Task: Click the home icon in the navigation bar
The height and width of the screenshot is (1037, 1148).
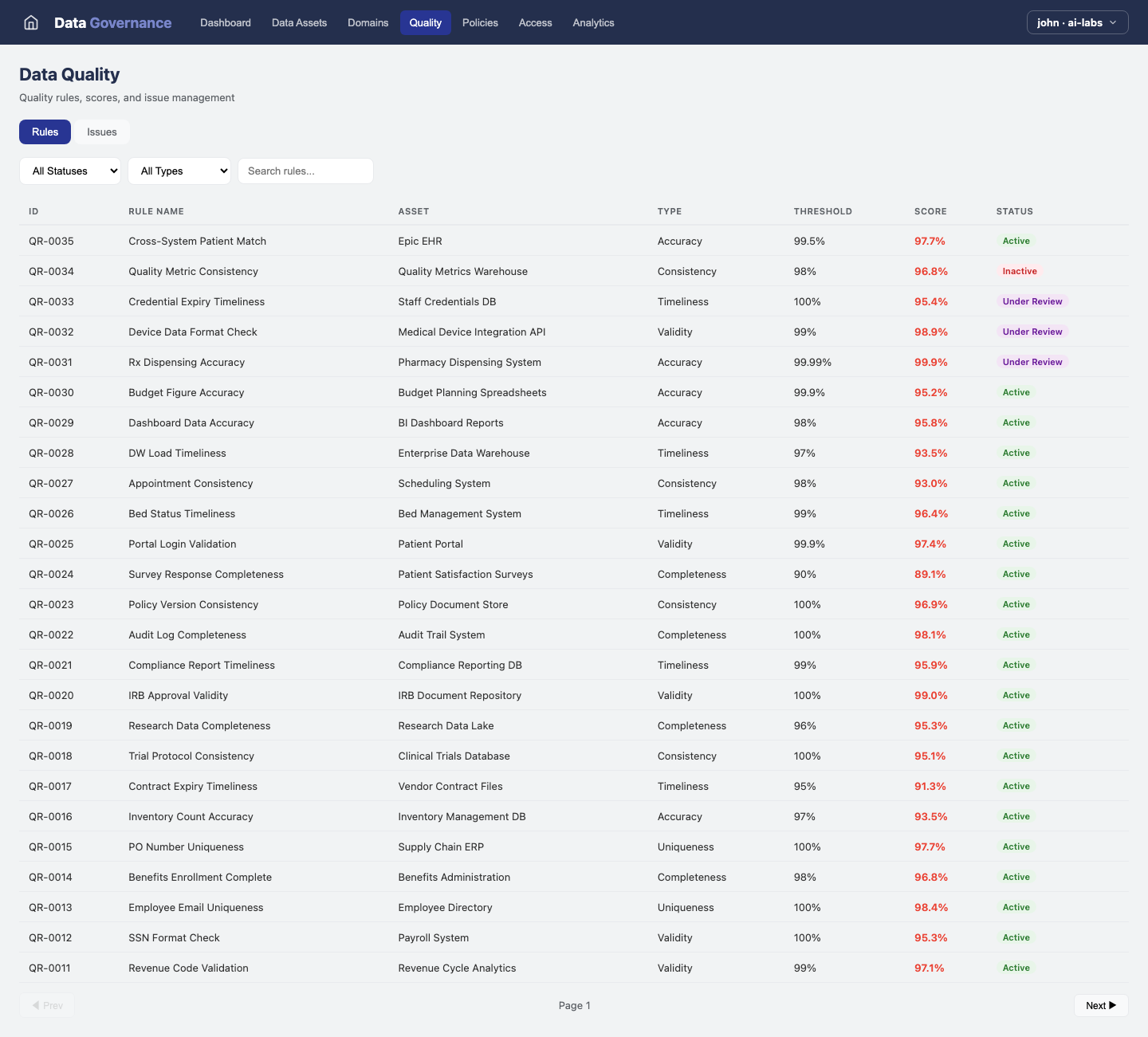Action: pyautogui.click(x=30, y=22)
